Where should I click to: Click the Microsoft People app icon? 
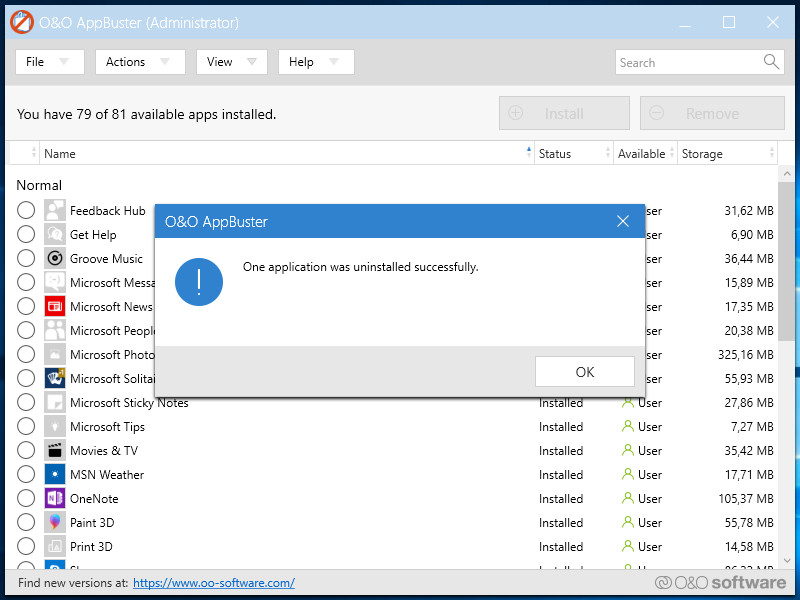point(55,330)
